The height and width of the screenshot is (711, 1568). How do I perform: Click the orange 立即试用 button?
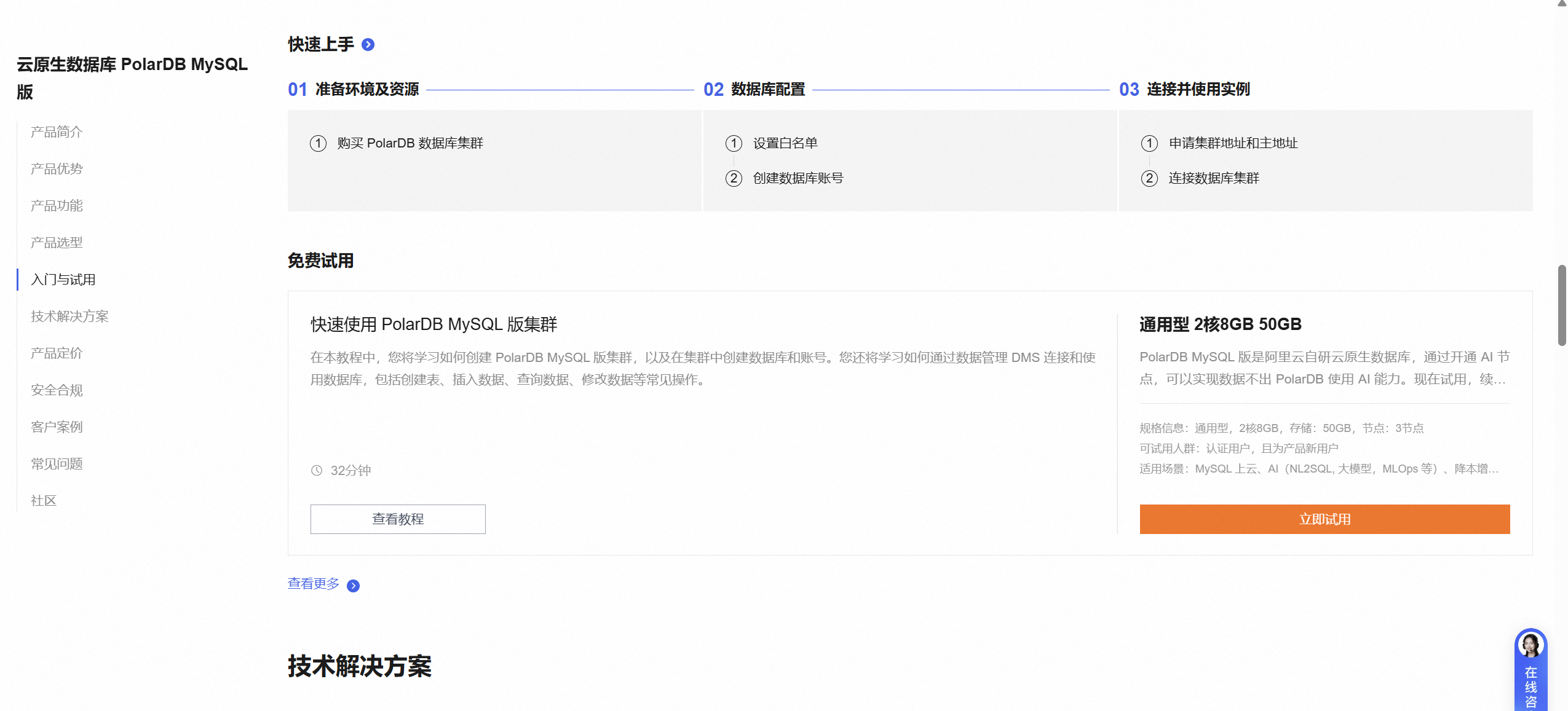point(1324,519)
